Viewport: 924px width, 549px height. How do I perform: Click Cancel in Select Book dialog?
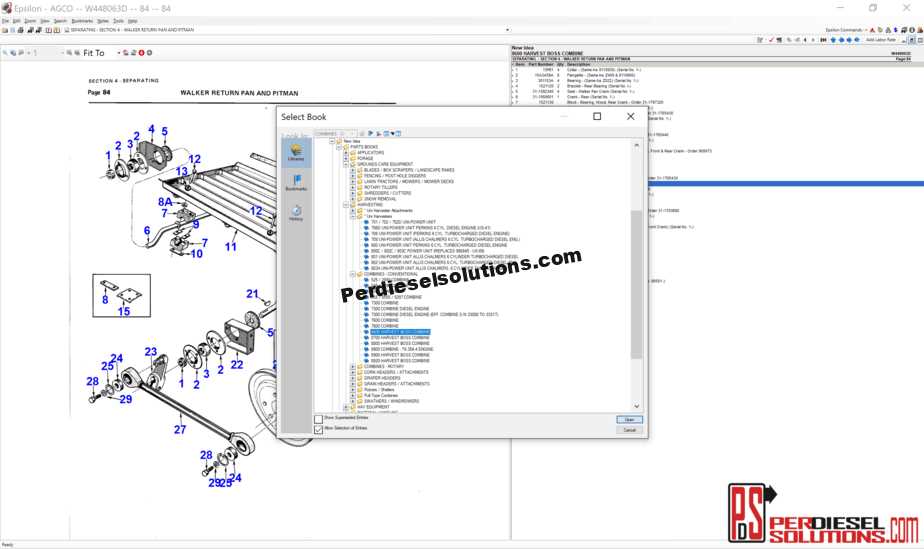pos(629,430)
